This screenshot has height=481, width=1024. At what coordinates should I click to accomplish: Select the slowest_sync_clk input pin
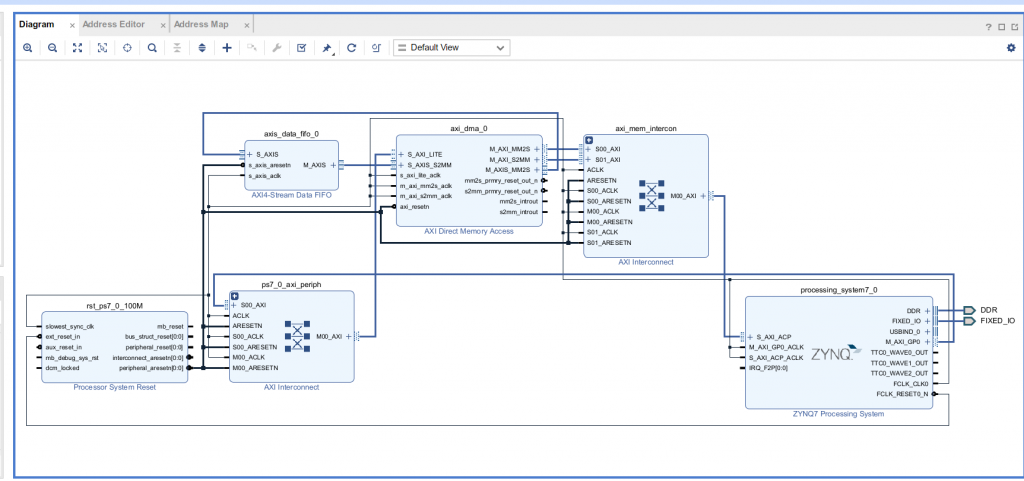[x=71, y=326]
